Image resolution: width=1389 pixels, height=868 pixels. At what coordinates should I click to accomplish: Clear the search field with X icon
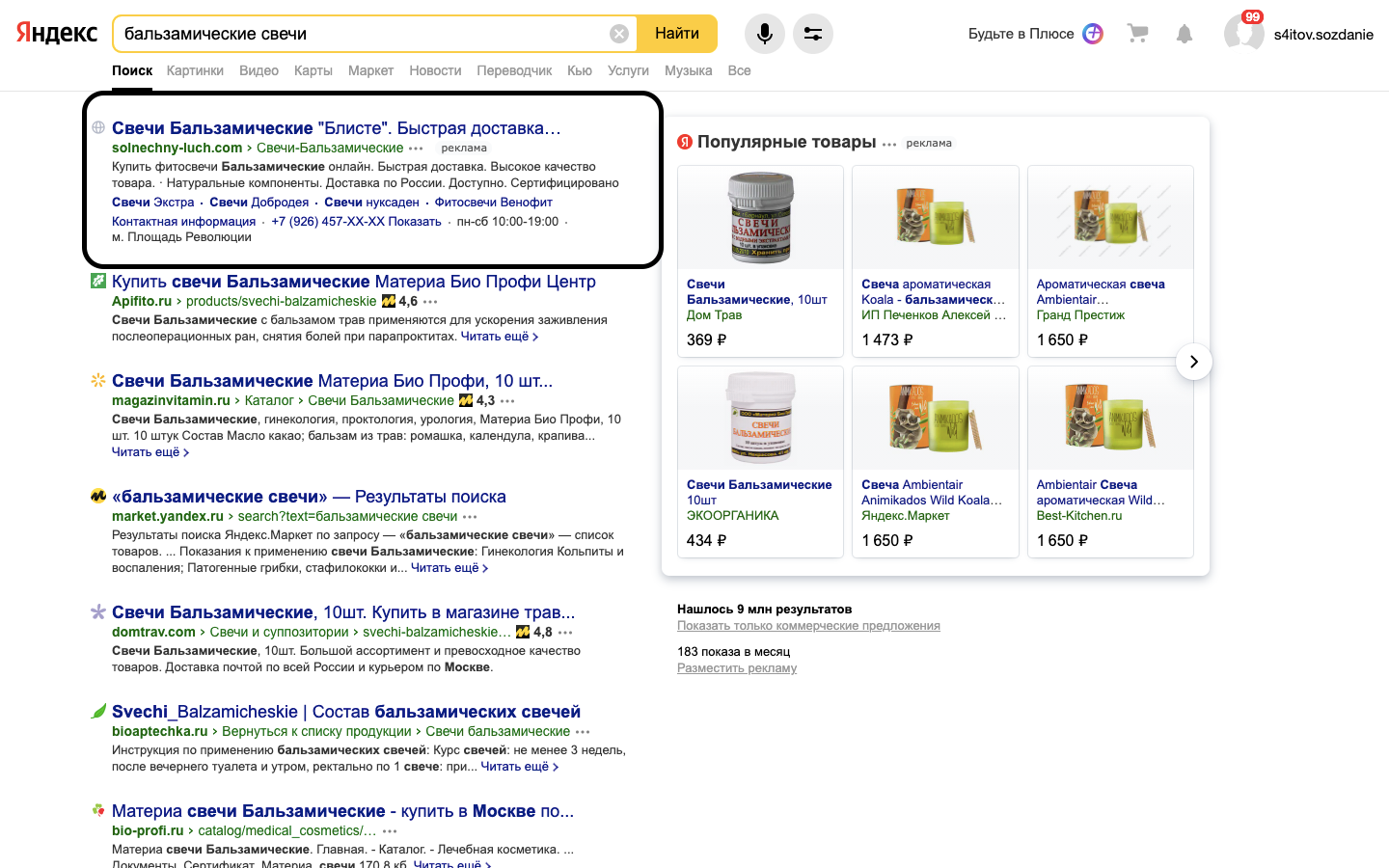tap(619, 34)
